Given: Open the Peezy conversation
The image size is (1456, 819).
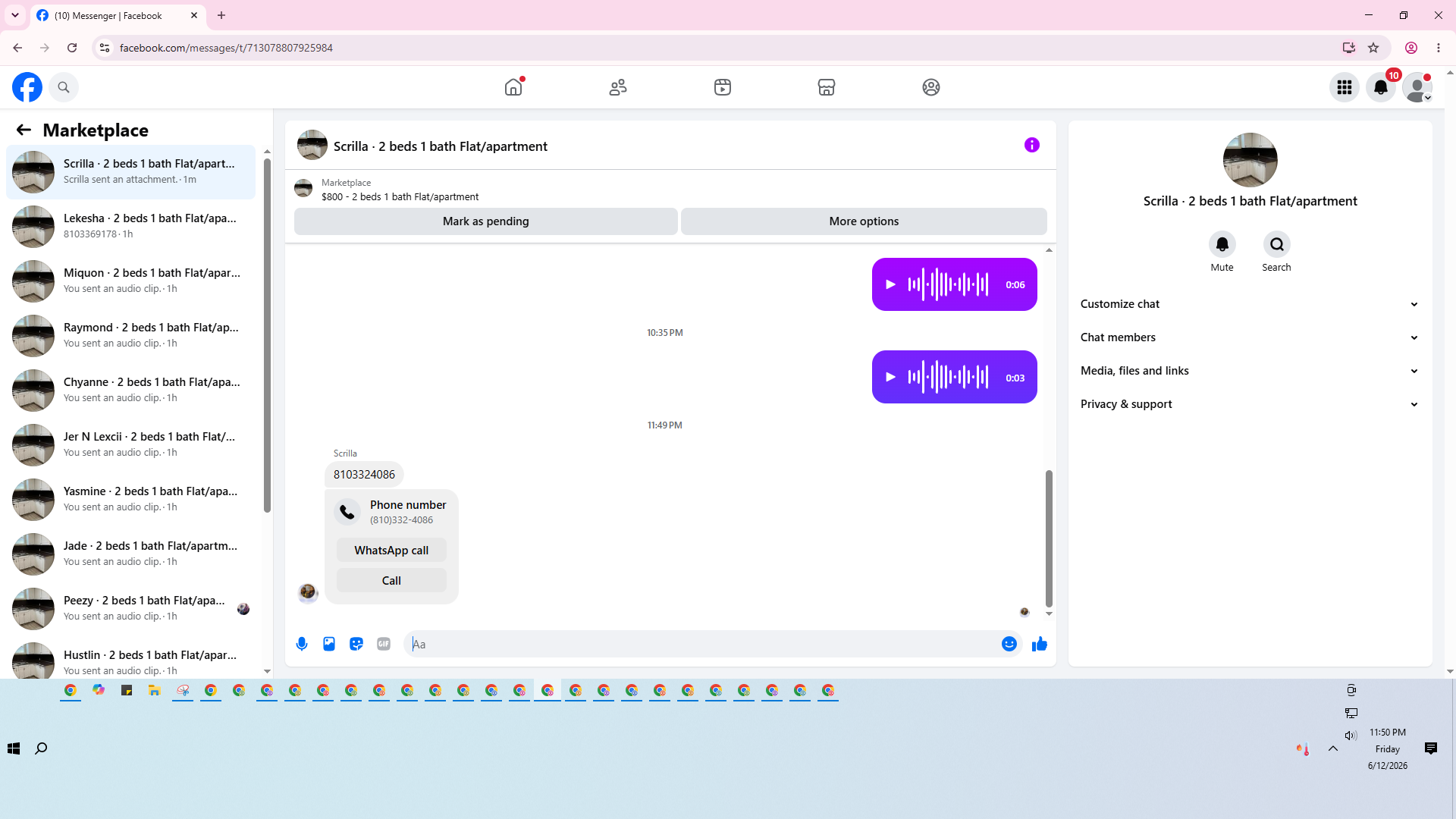Looking at the screenshot, I should pyautogui.click(x=131, y=609).
